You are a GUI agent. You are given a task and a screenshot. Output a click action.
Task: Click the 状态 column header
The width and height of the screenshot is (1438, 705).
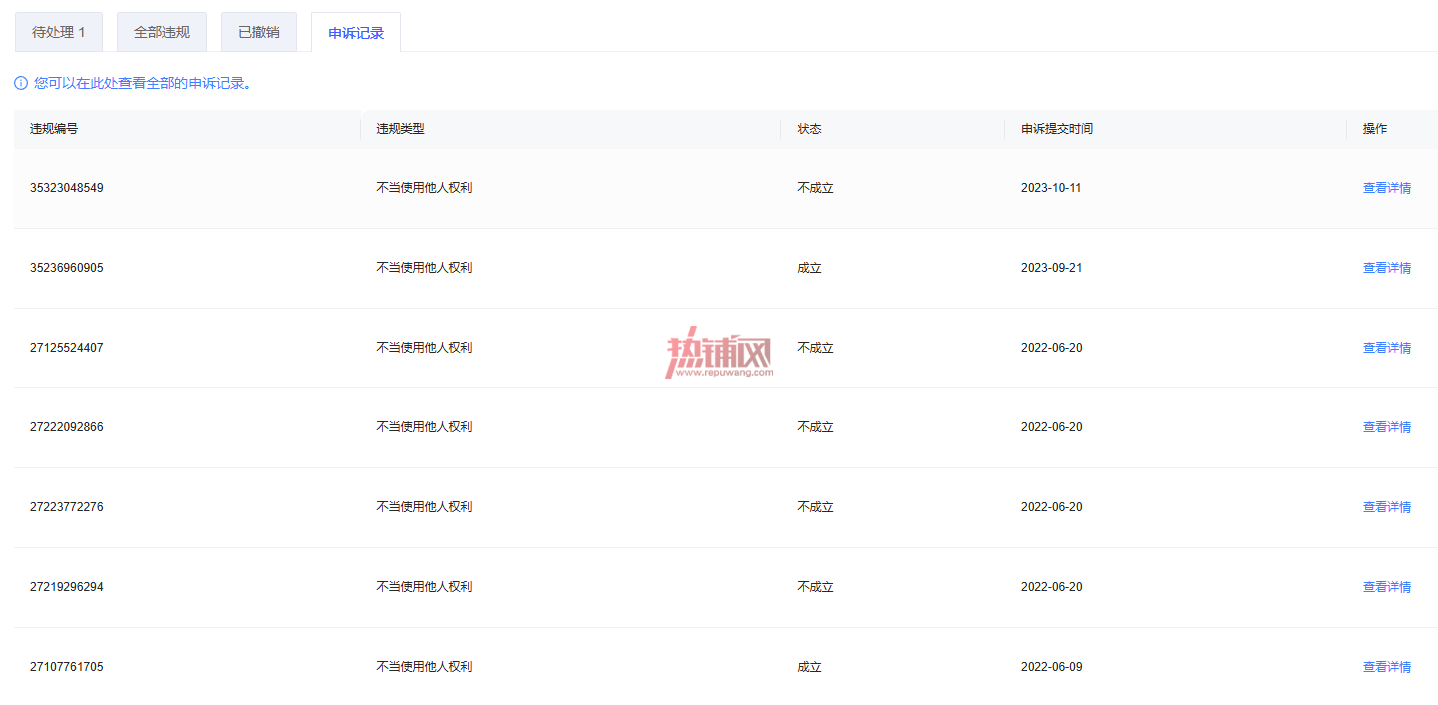[809, 129]
